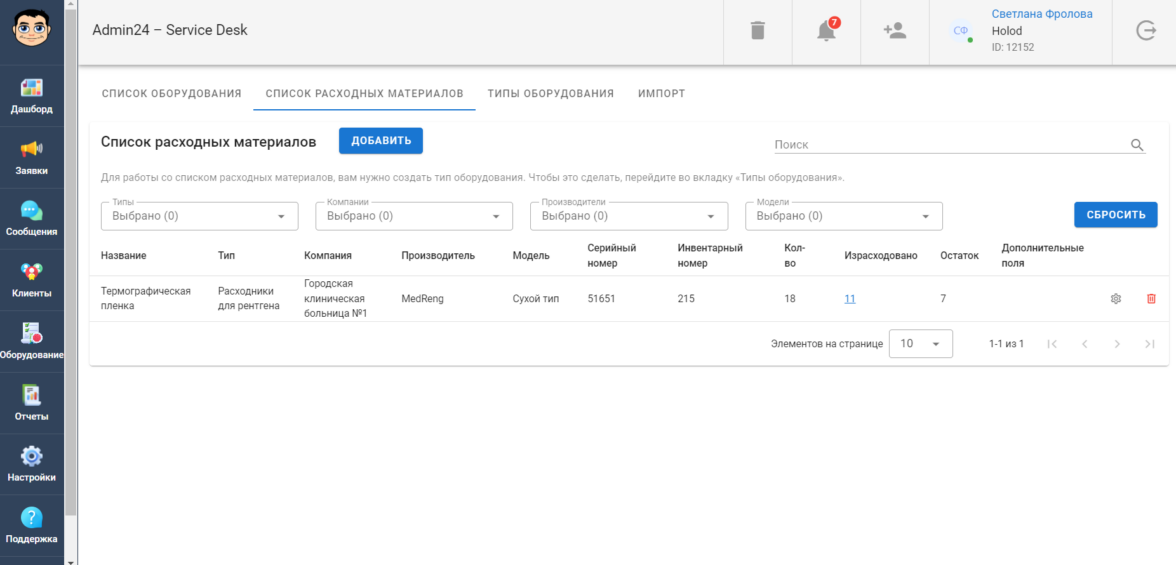Image resolution: width=1176 pixels, height=565 pixels.
Task: Open Заявки section in sidebar
Action: [32, 157]
